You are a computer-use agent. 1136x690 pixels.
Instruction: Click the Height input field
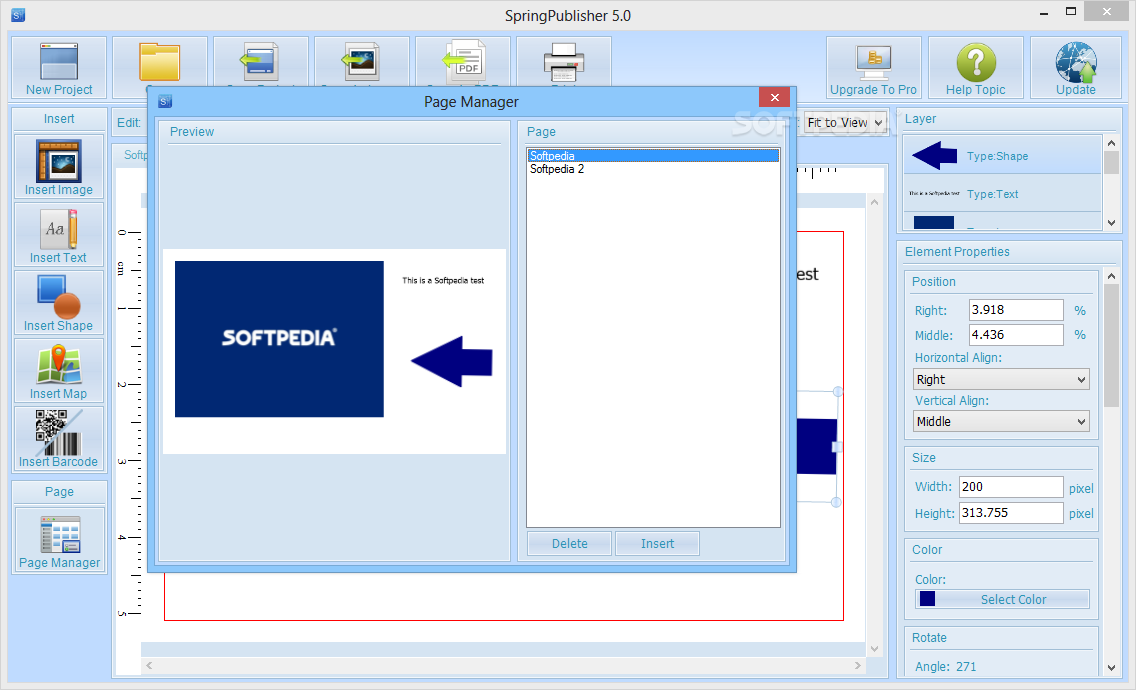coord(1011,512)
